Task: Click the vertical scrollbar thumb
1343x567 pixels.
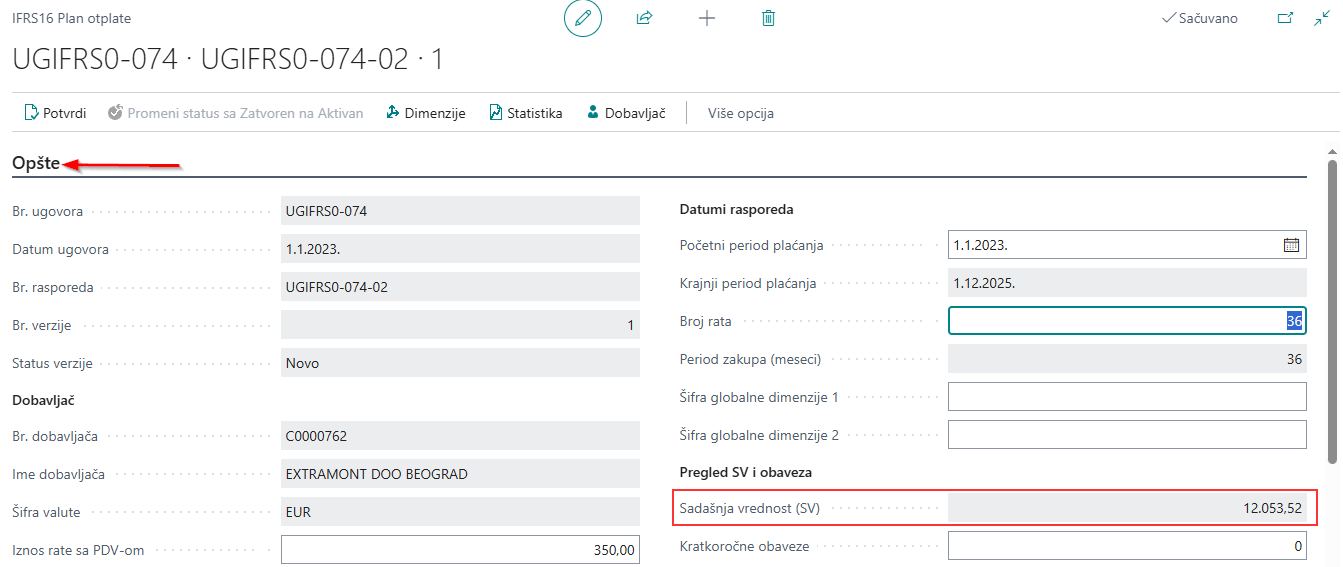Action: pos(1332,310)
